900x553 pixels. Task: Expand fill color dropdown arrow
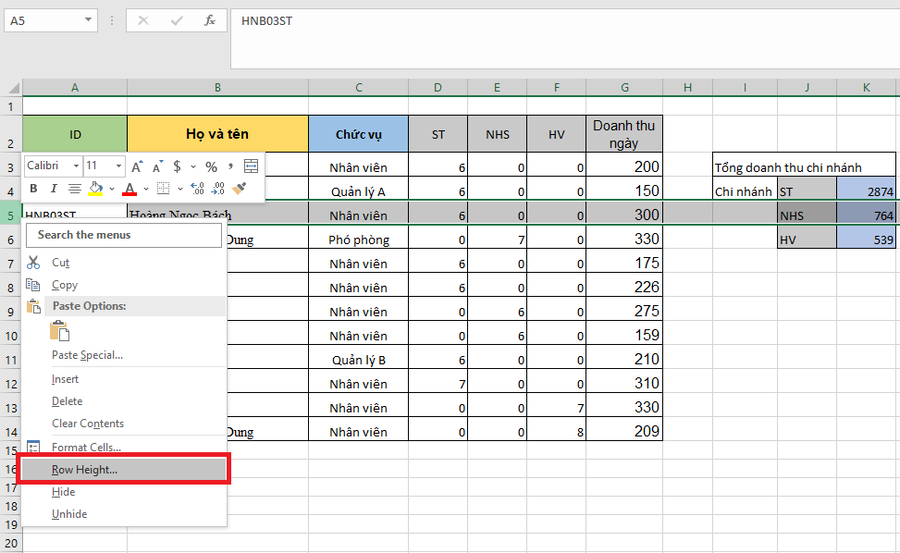coord(111,189)
